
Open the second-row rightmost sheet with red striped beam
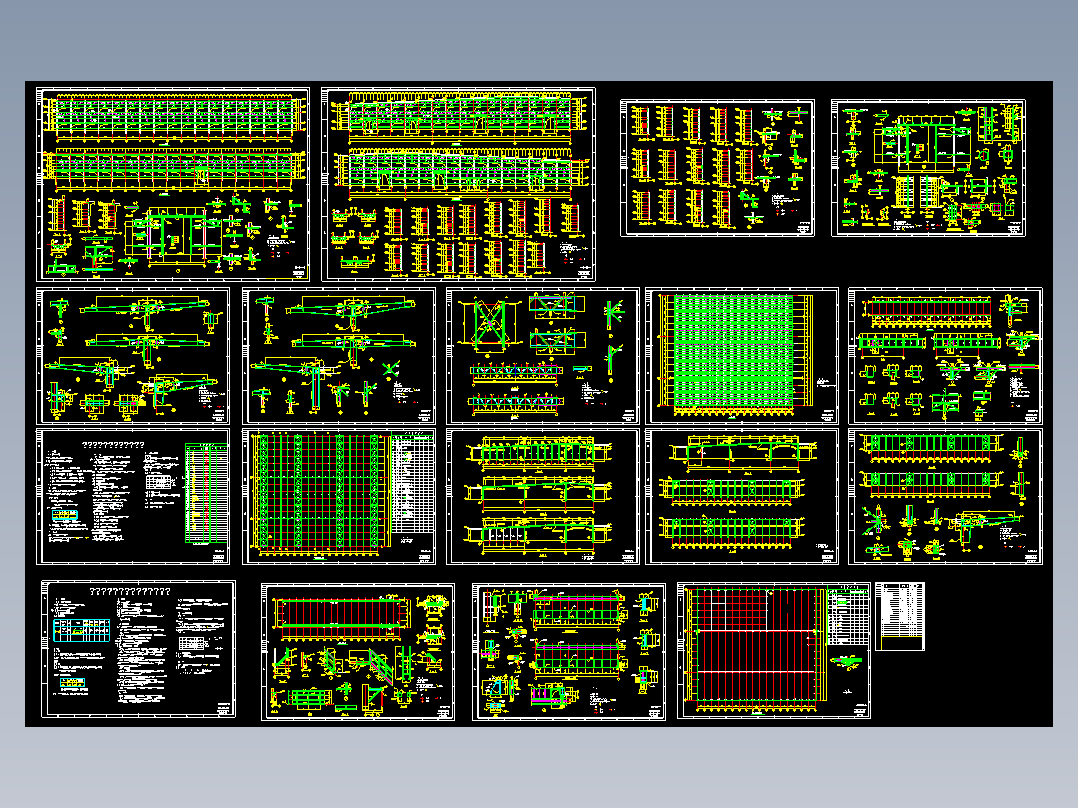point(945,356)
